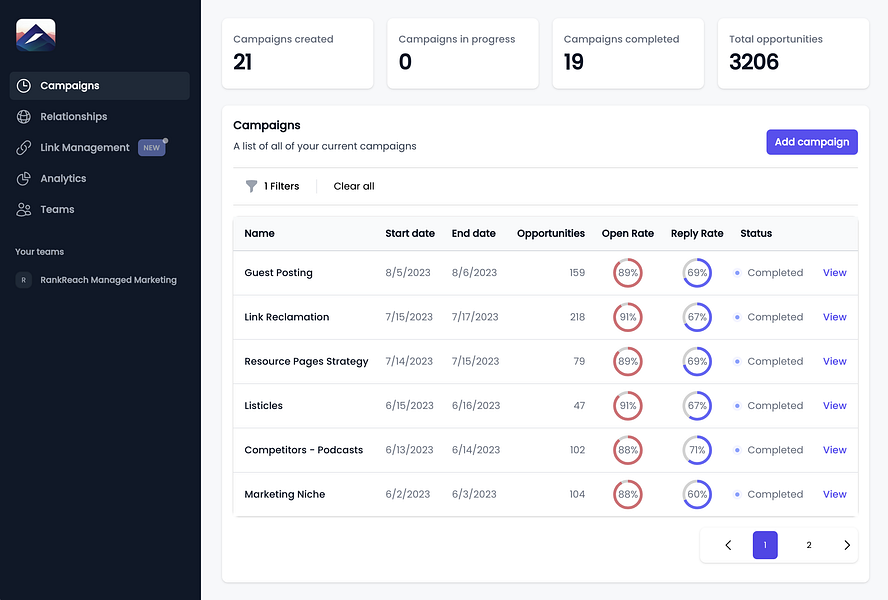Image resolution: width=888 pixels, height=600 pixels.
Task: Open the 1 Filters dropdown
Action: click(x=281, y=186)
